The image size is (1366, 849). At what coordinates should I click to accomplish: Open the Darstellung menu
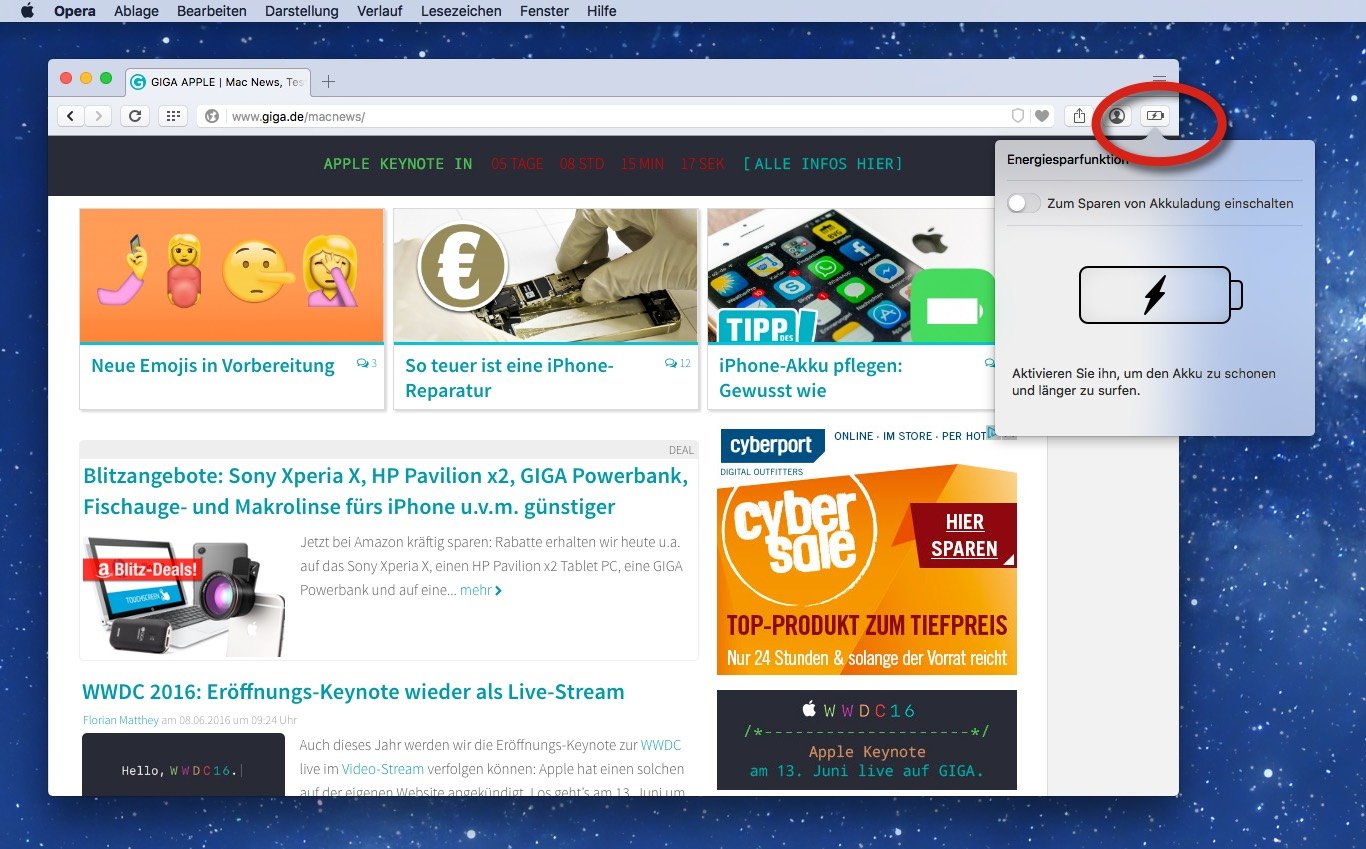click(301, 11)
